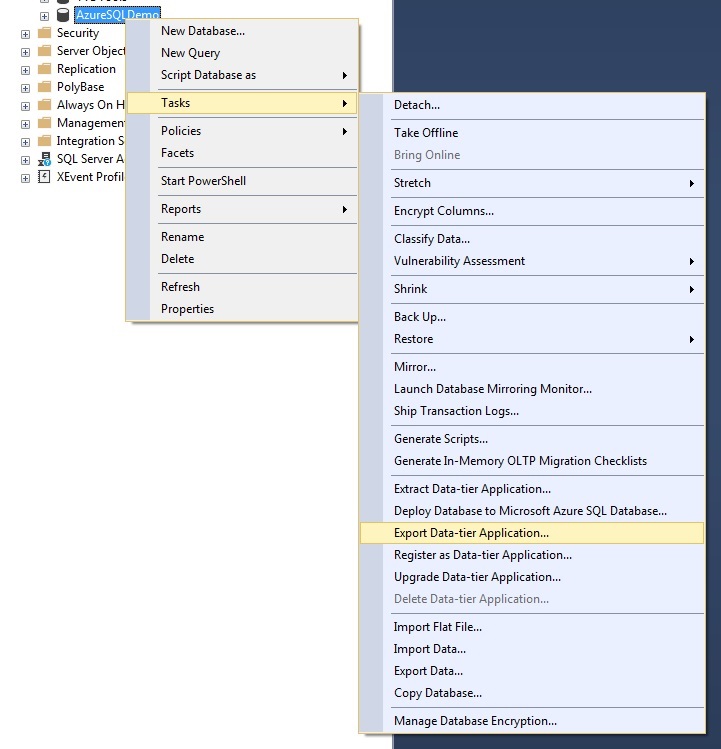
Task: Open the Script Database as submenu
Action: tap(242, 75)
